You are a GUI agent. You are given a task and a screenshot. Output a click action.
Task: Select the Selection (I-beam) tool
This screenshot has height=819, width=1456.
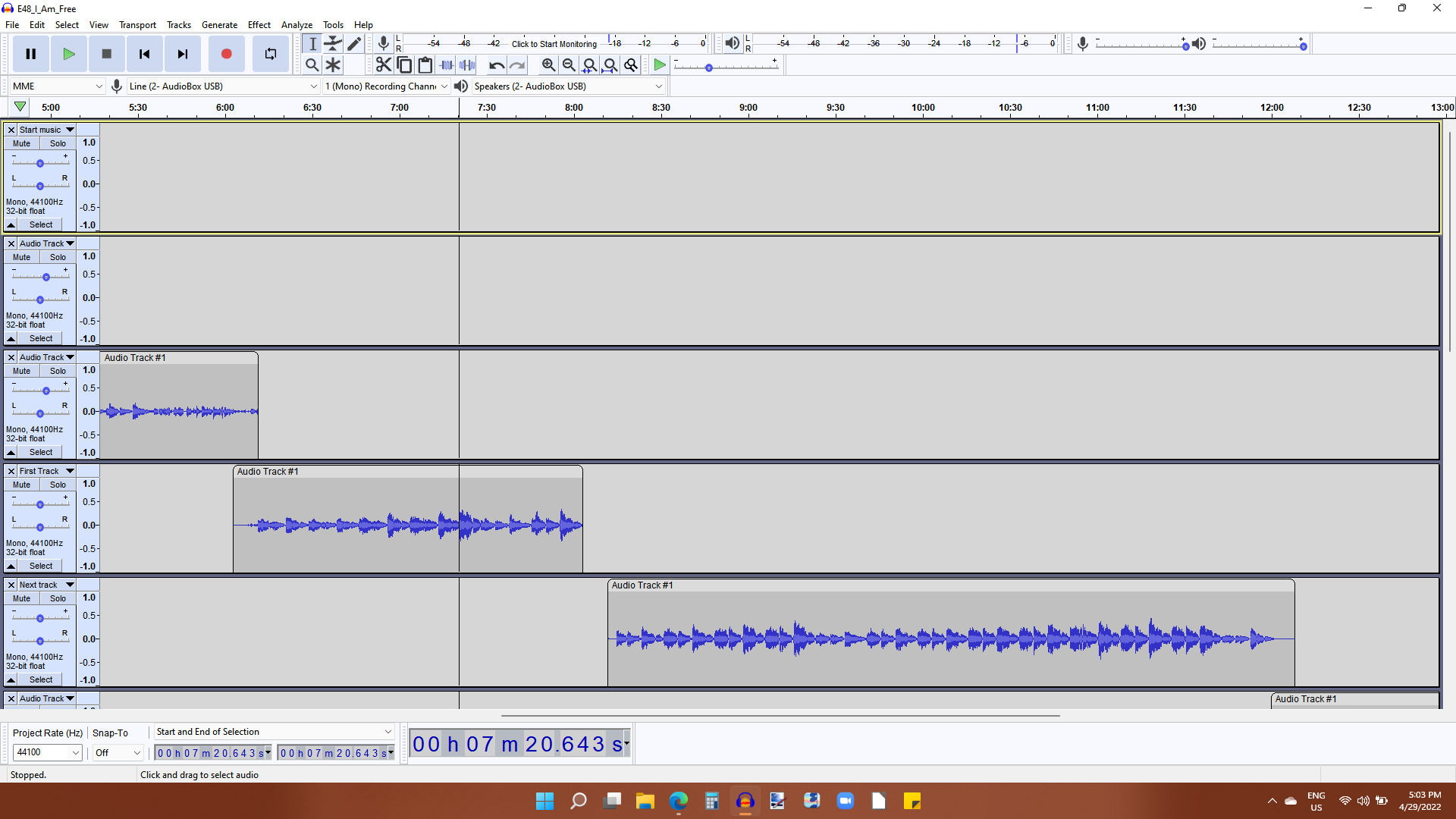tap(312, 44)
